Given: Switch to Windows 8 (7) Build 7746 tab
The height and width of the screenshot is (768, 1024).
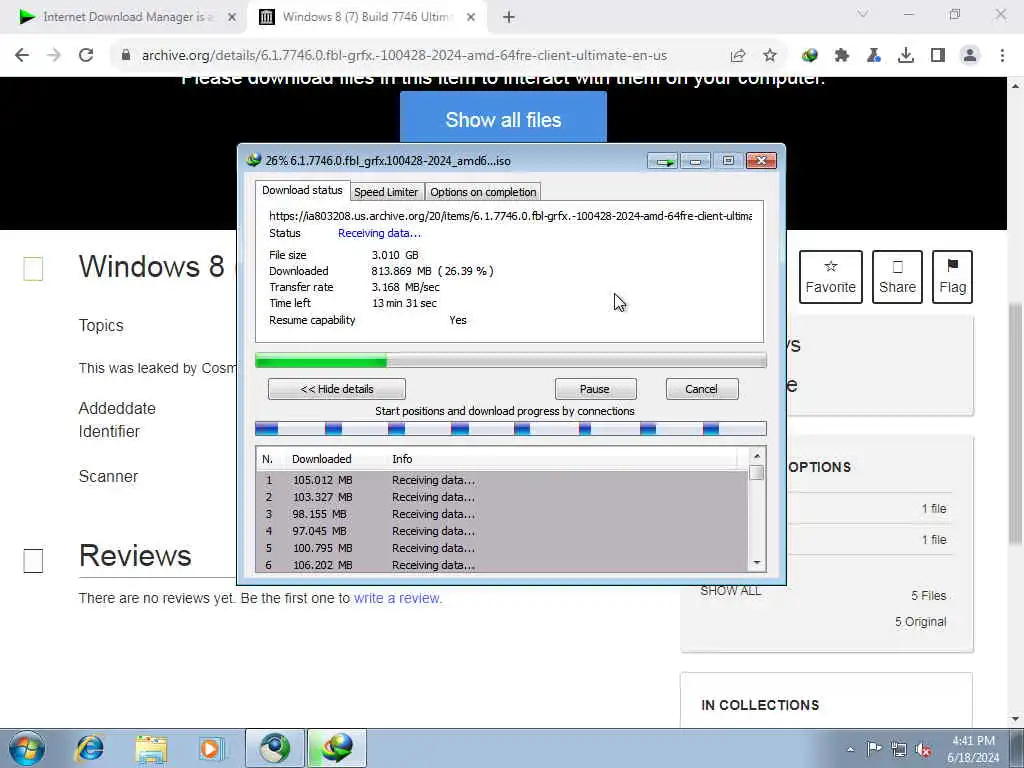Looking at the screenshot, I should pos(366,18).
